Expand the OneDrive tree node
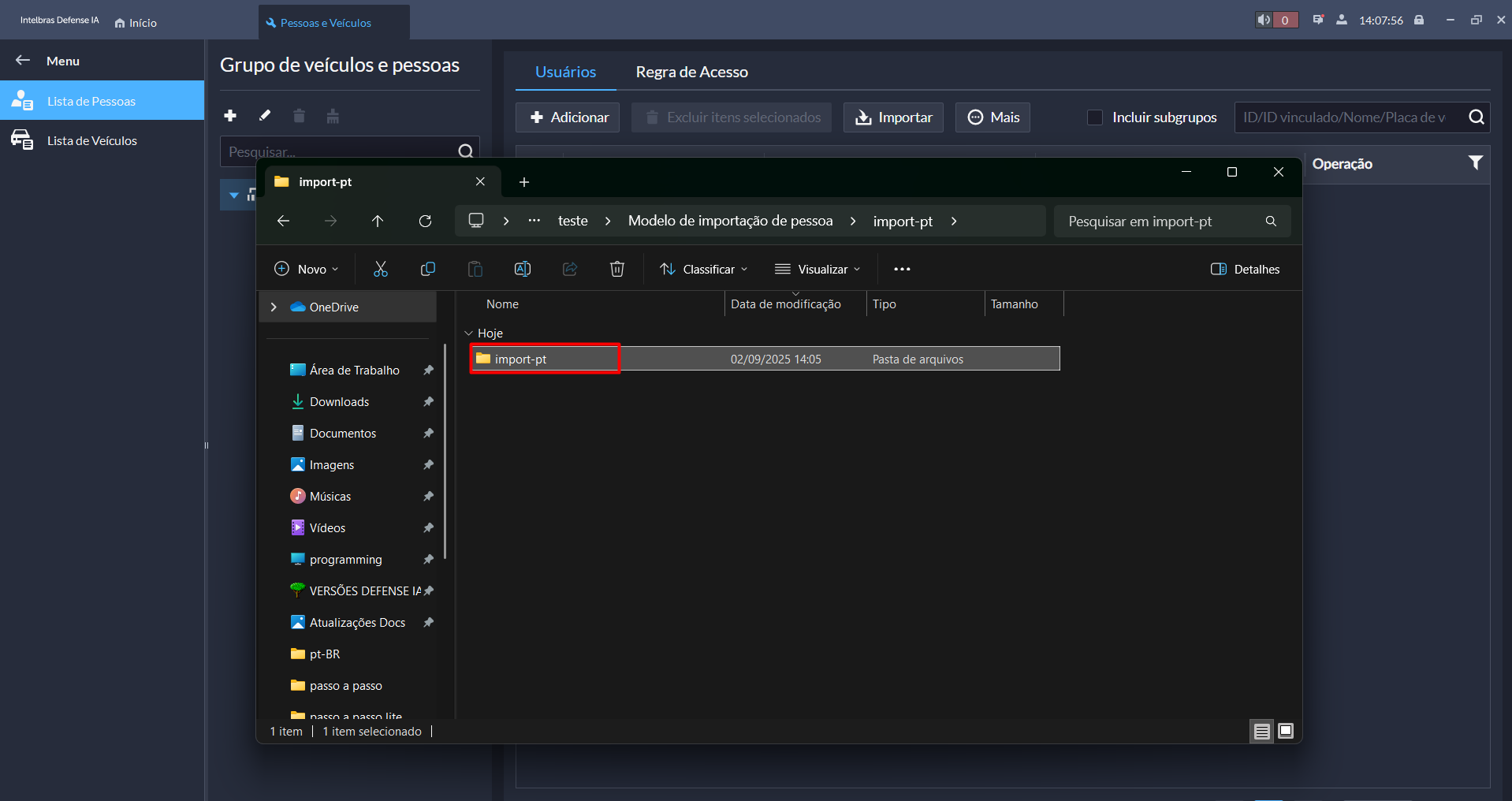This screenshot has height=801, width=1512. tap(274, 307)
